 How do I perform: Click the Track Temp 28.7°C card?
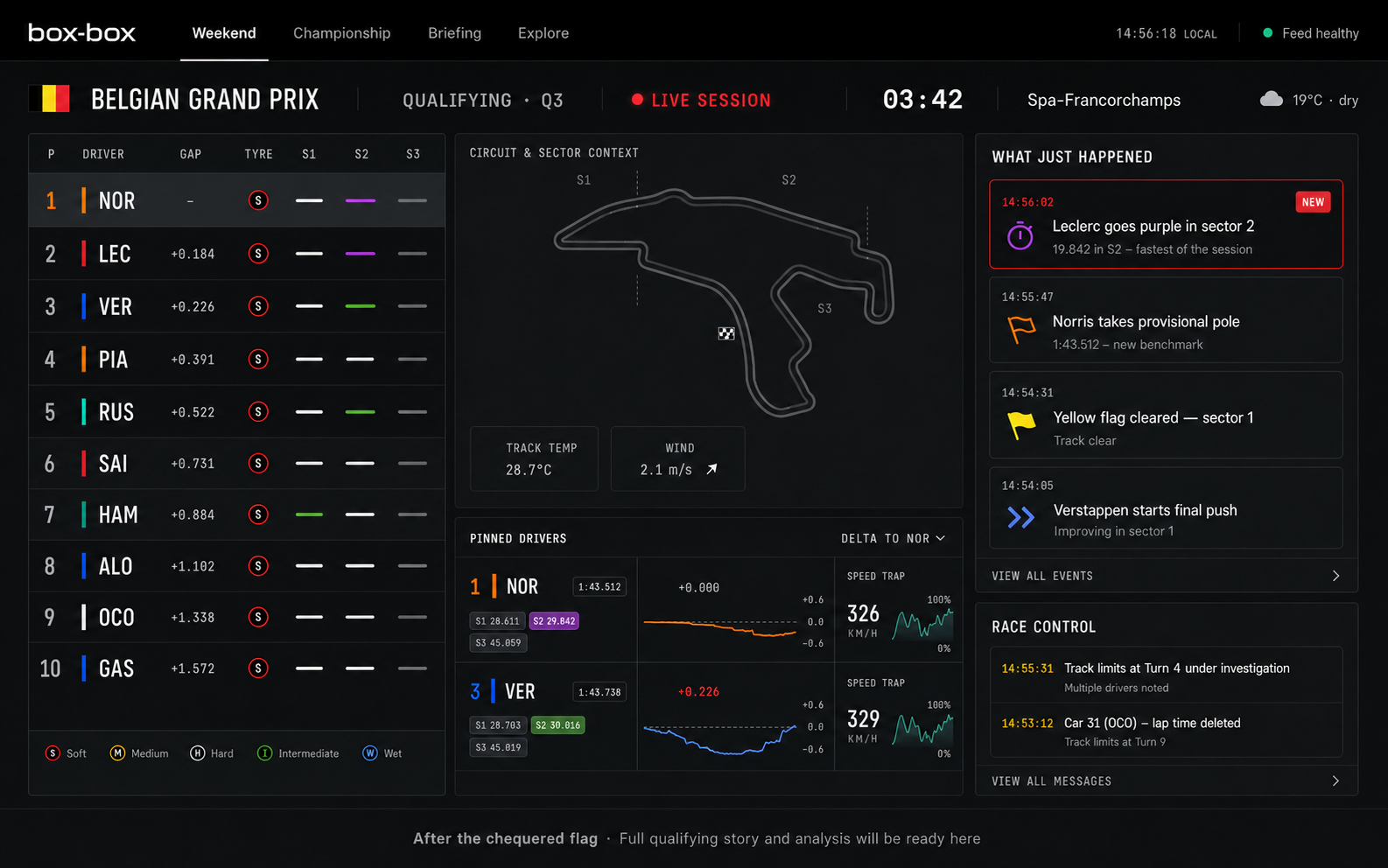534,458
